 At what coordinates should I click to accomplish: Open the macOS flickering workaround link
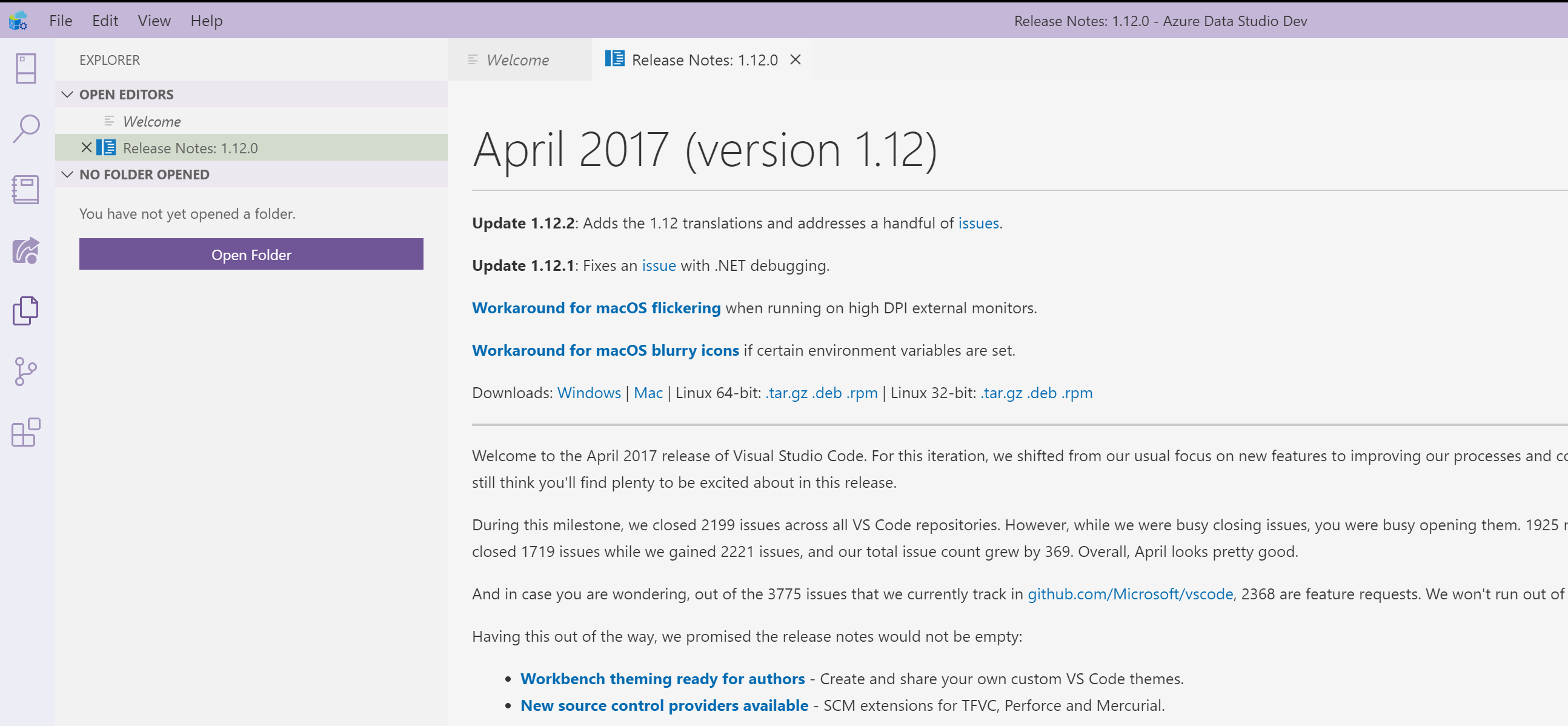(x=596, y=308)
